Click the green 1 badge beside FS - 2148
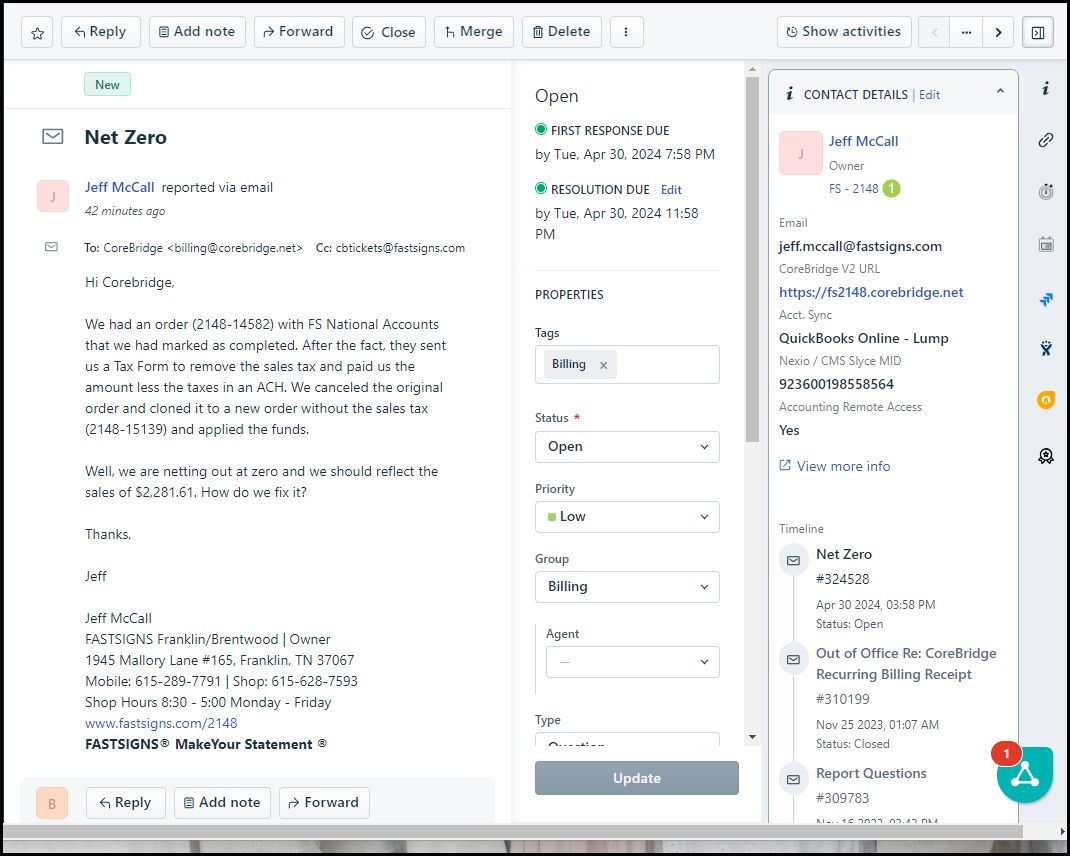Screen dimensions: 1070x856 [x=891, y=188]
